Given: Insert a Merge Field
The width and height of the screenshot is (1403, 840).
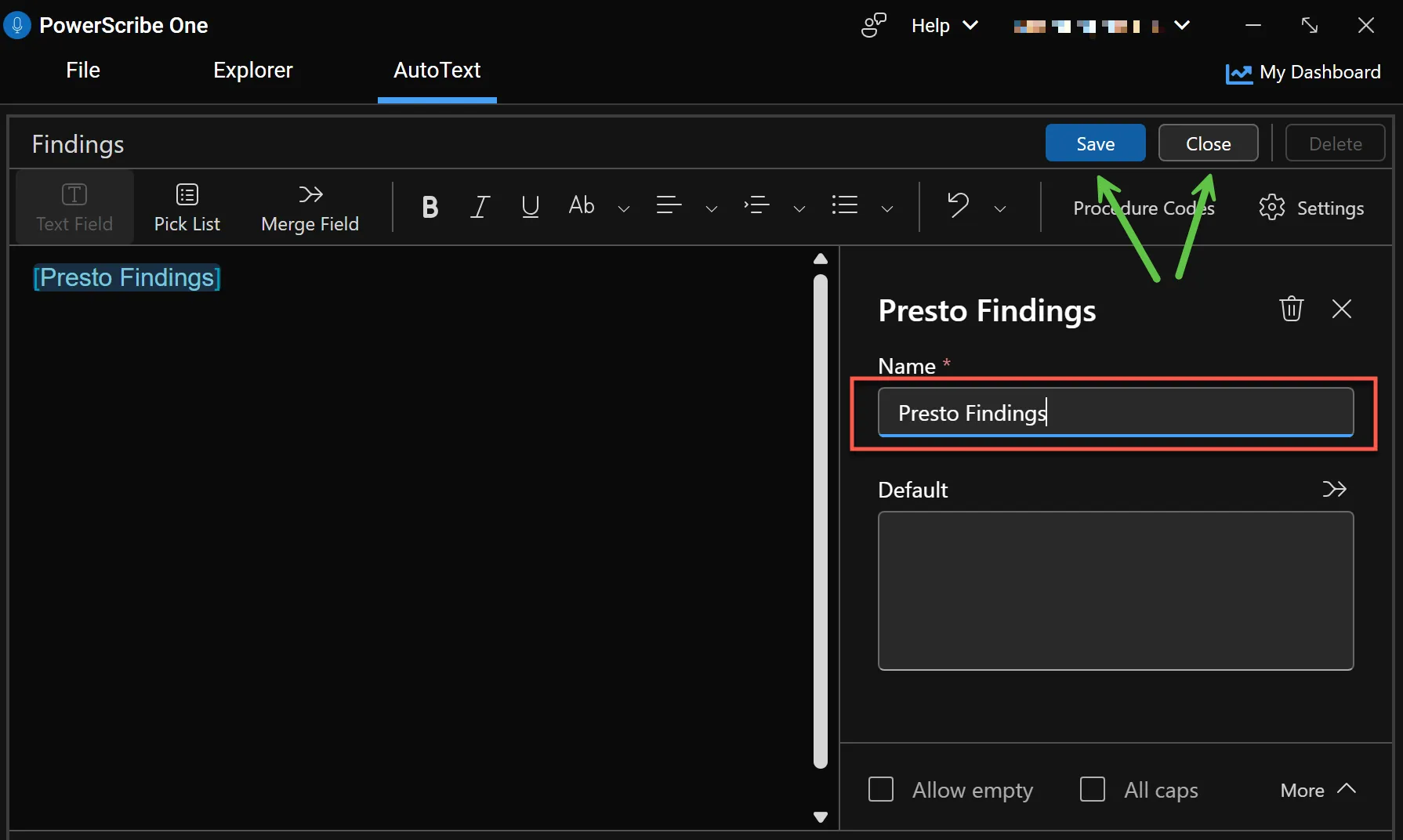Looking at the screenshot, I should [310, 208].
